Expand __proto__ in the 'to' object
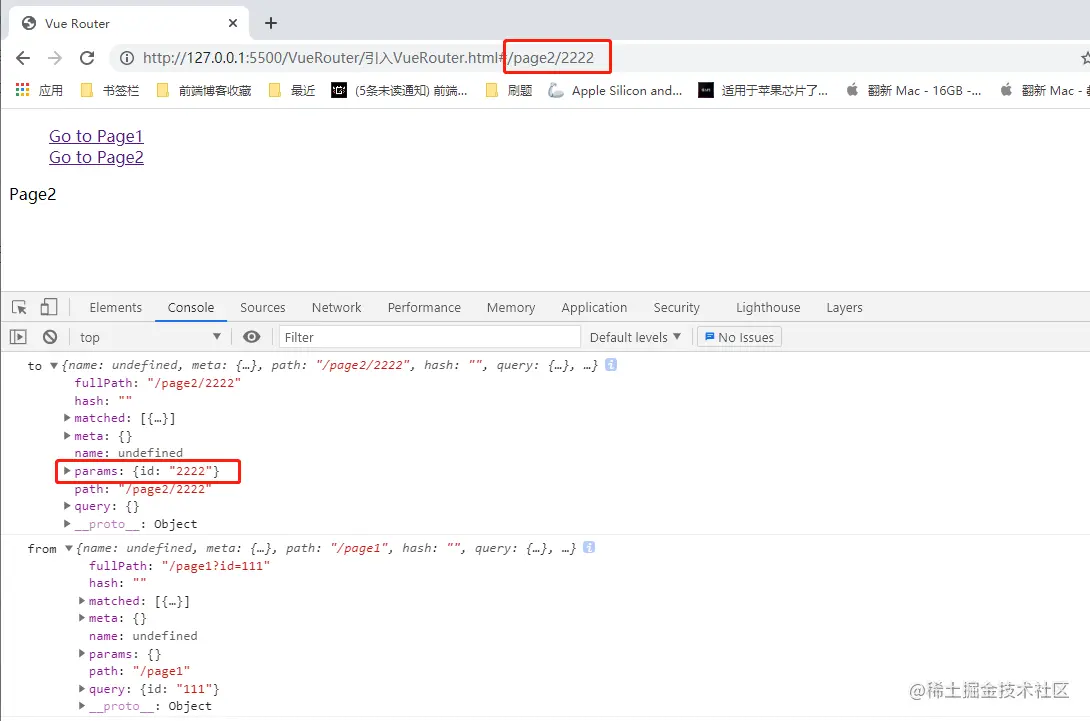Image resolution: width=1090 pixels, height=721 pixels. 67,524
